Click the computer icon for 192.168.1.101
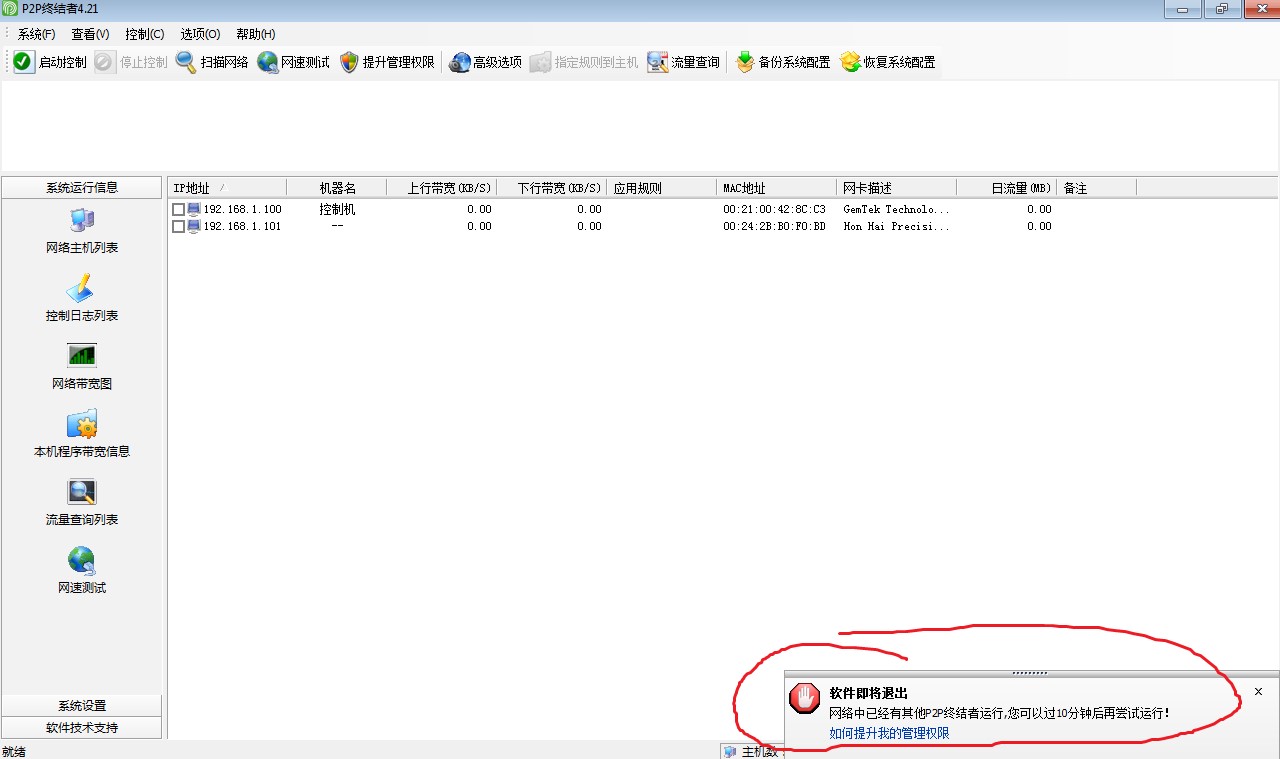The height and width of the screenshot is (759, 1280). (194, 226)
